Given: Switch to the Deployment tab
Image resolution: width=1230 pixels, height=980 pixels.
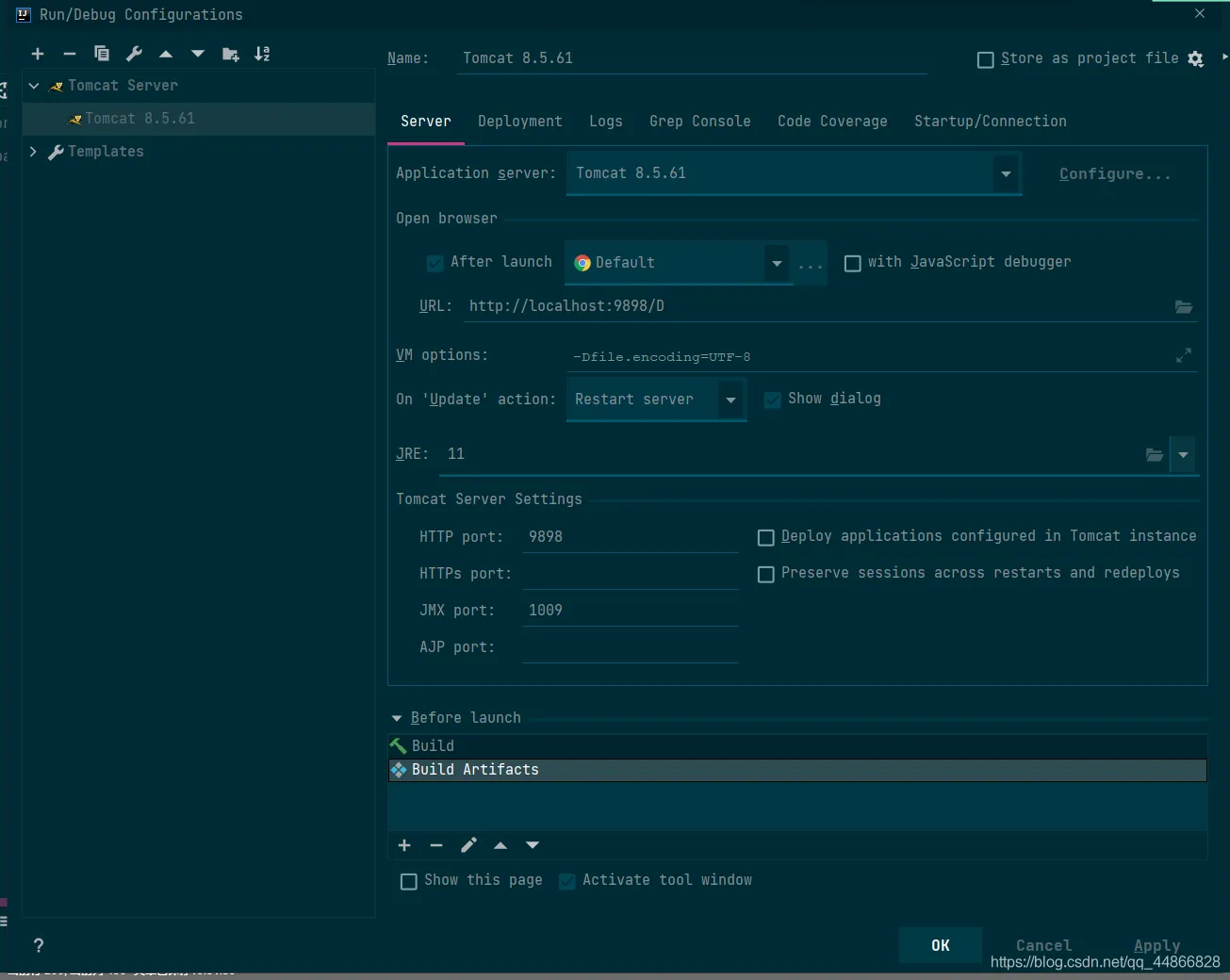Looking at the screenshot, I should coord(520,122).
